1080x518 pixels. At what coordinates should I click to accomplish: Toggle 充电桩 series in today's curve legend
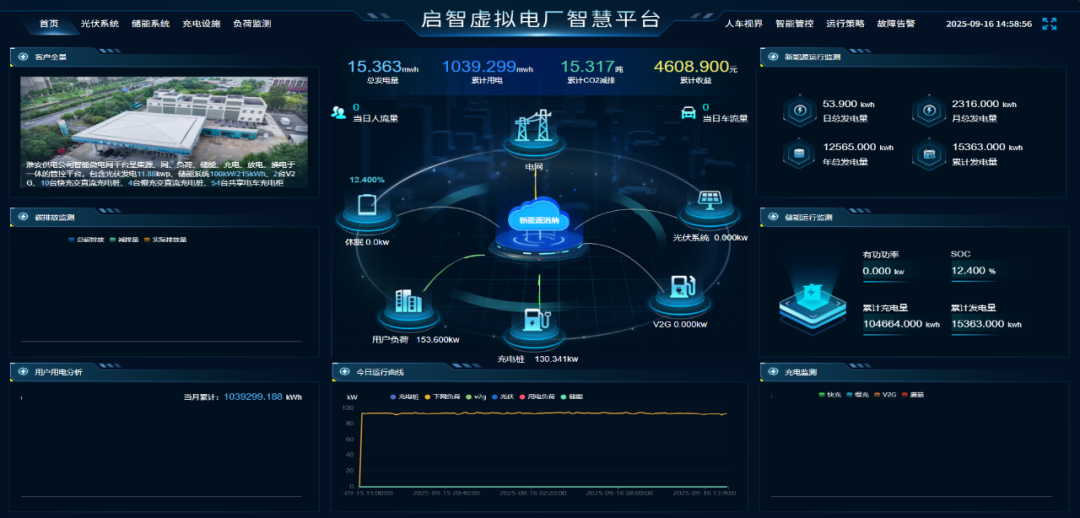404,397
